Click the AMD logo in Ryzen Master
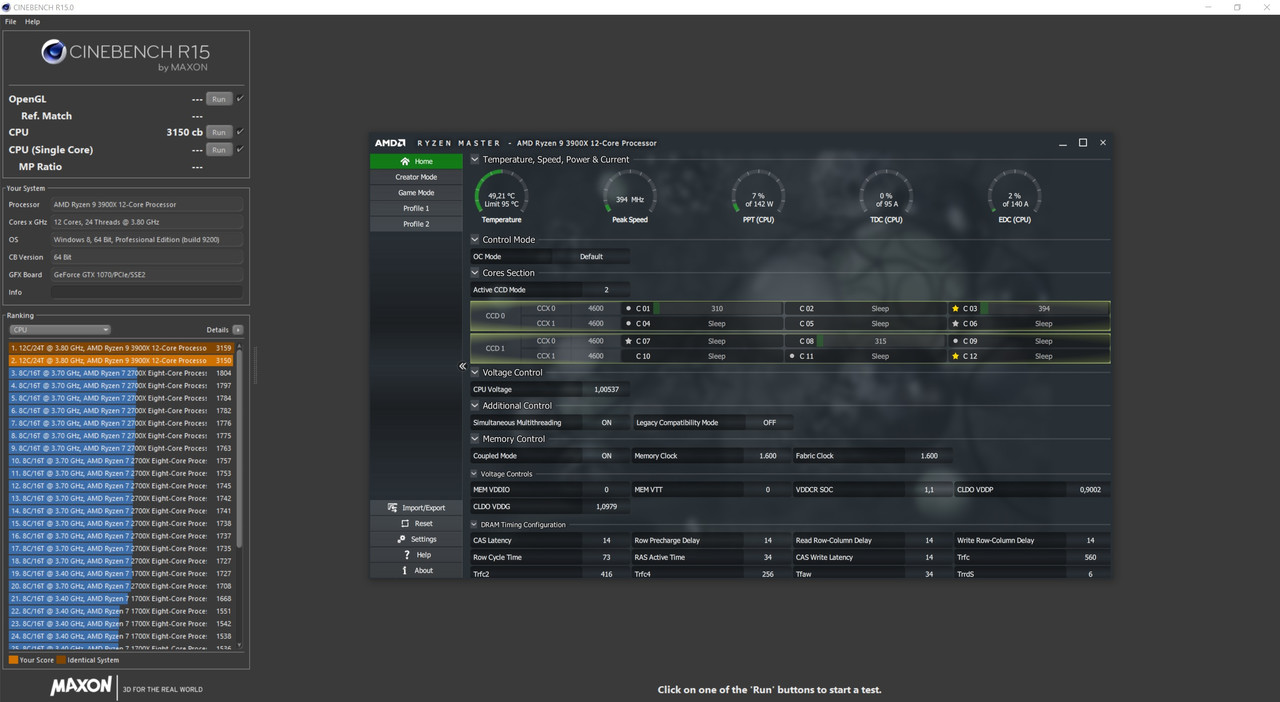This screenshot has width=1280, height=702. coord(390,143)
